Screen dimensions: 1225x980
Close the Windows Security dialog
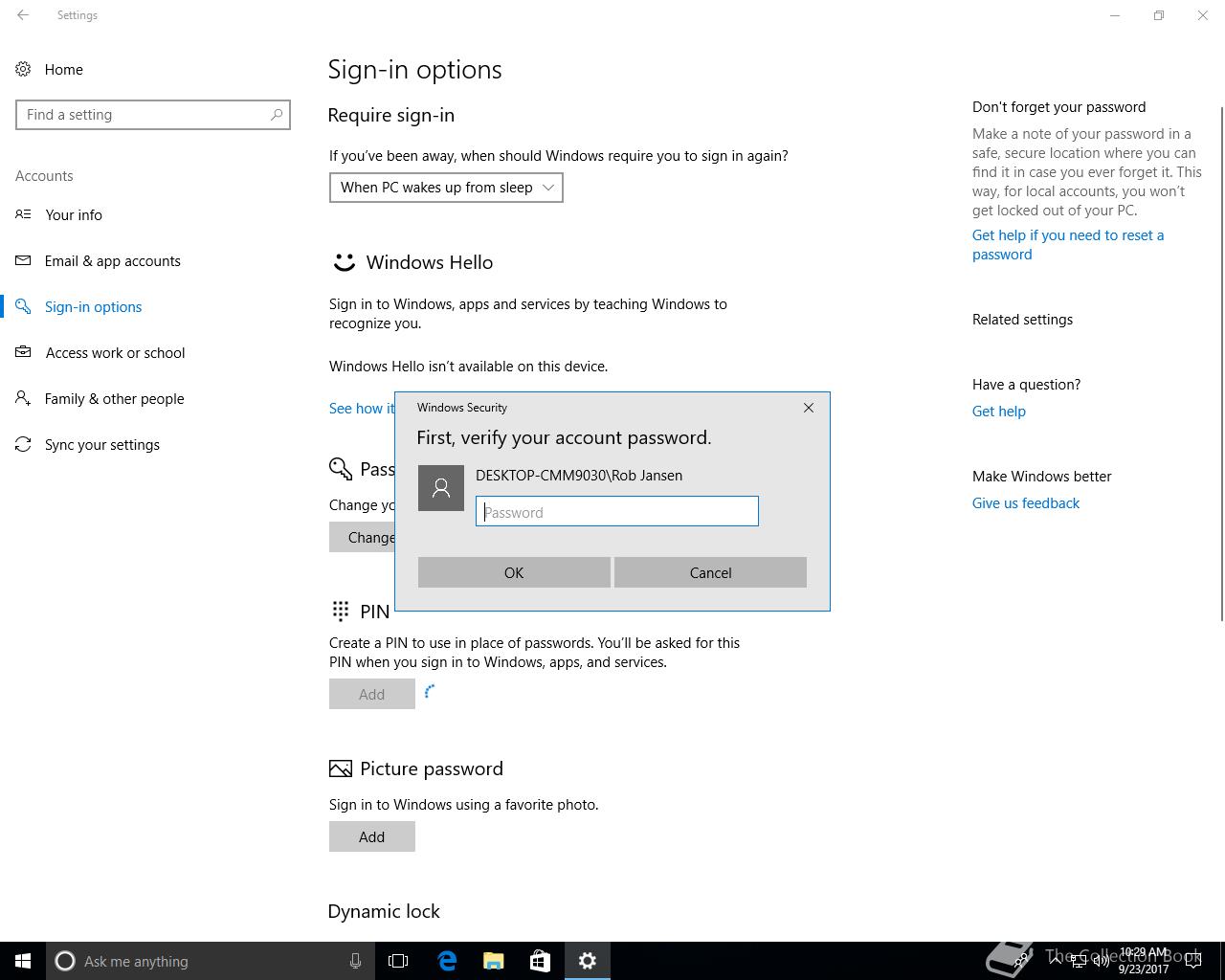click(809, 408)
